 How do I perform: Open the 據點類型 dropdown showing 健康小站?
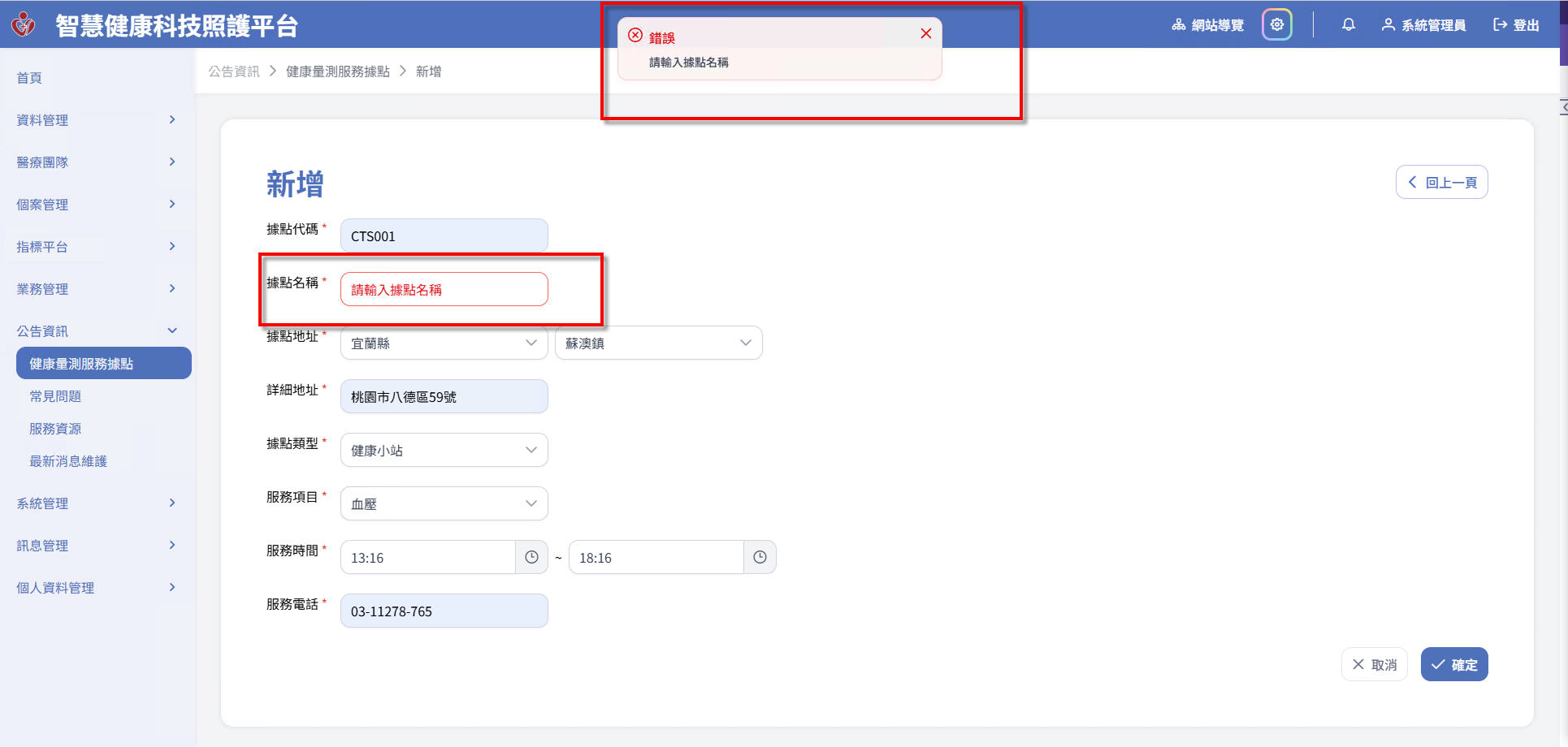coord(444,450)
